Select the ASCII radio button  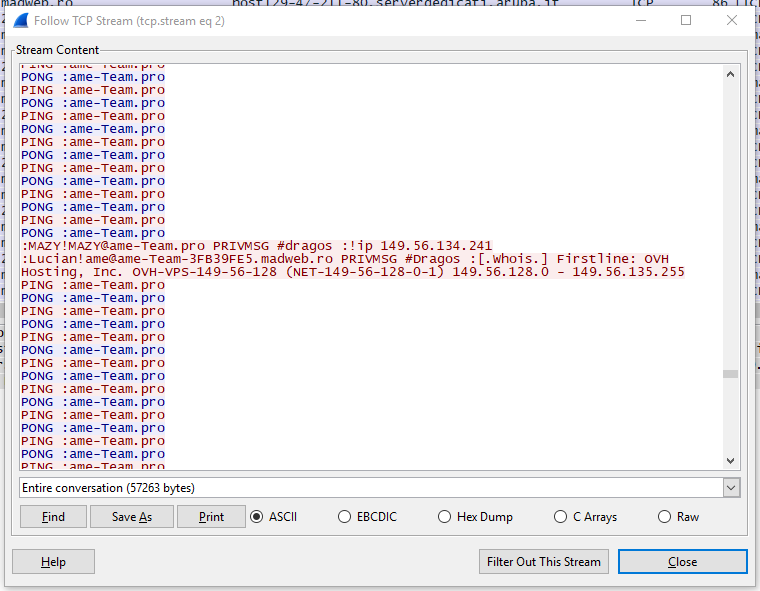pos(257,517)
